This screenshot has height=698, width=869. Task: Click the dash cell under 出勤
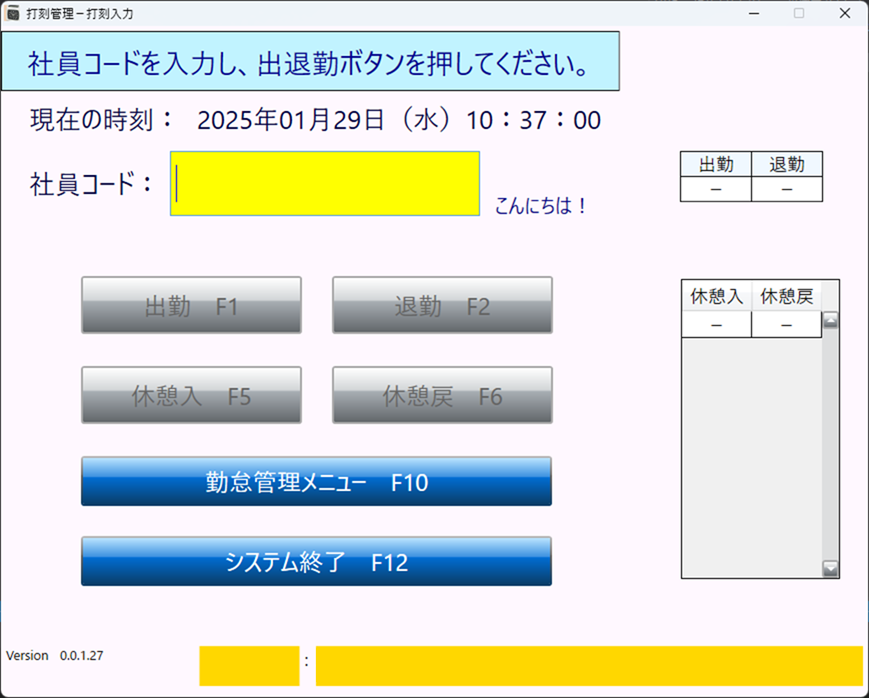716,189
